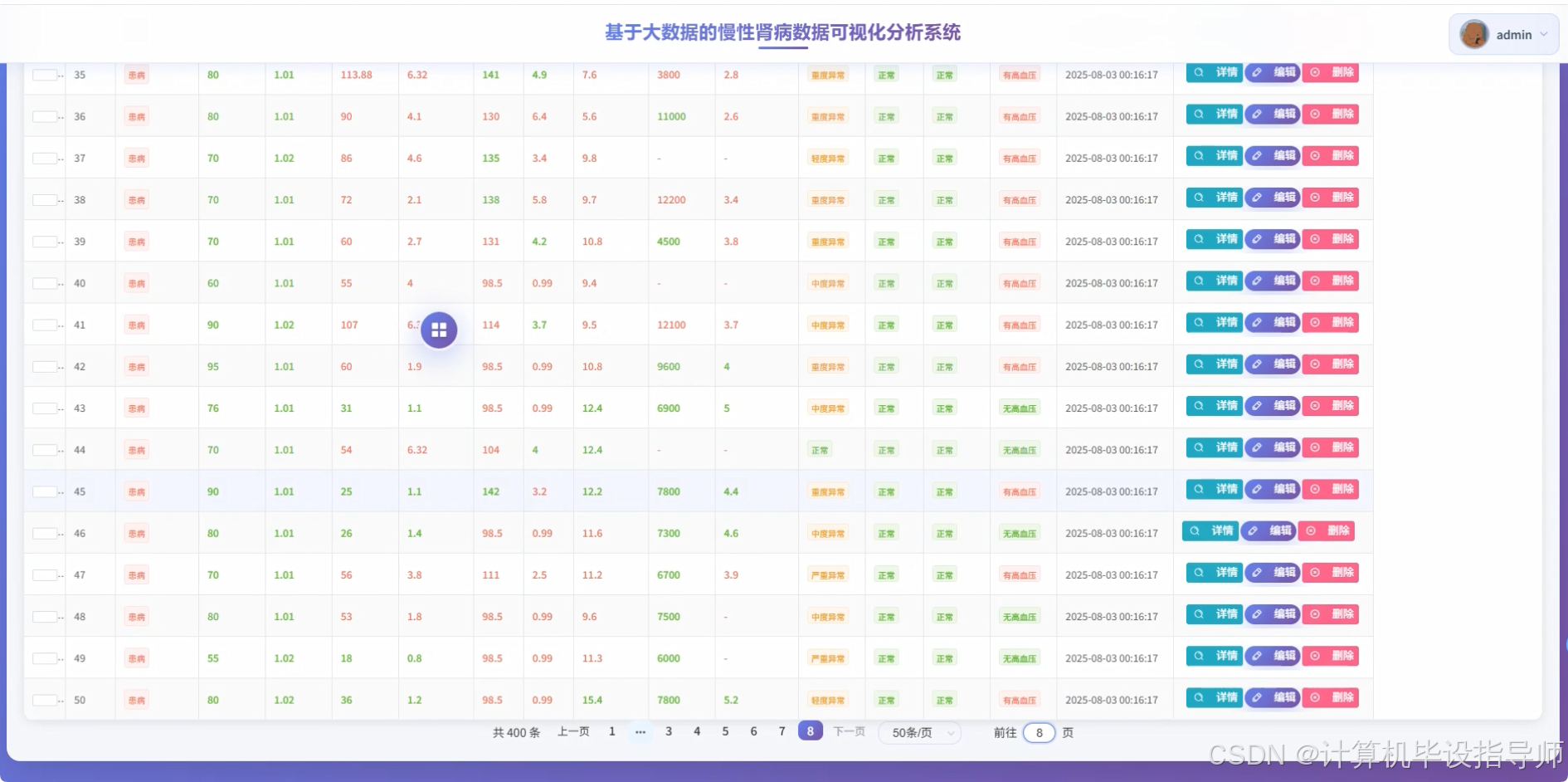Go to pagination page 1
Screen dimensions: 1568x782
(x=612, y=731)
